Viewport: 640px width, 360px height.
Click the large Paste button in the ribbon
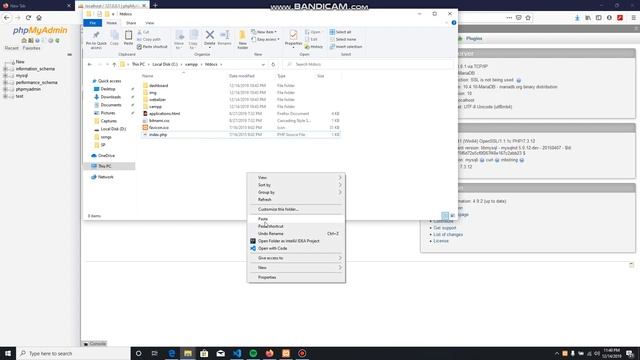tap(128, 38)
